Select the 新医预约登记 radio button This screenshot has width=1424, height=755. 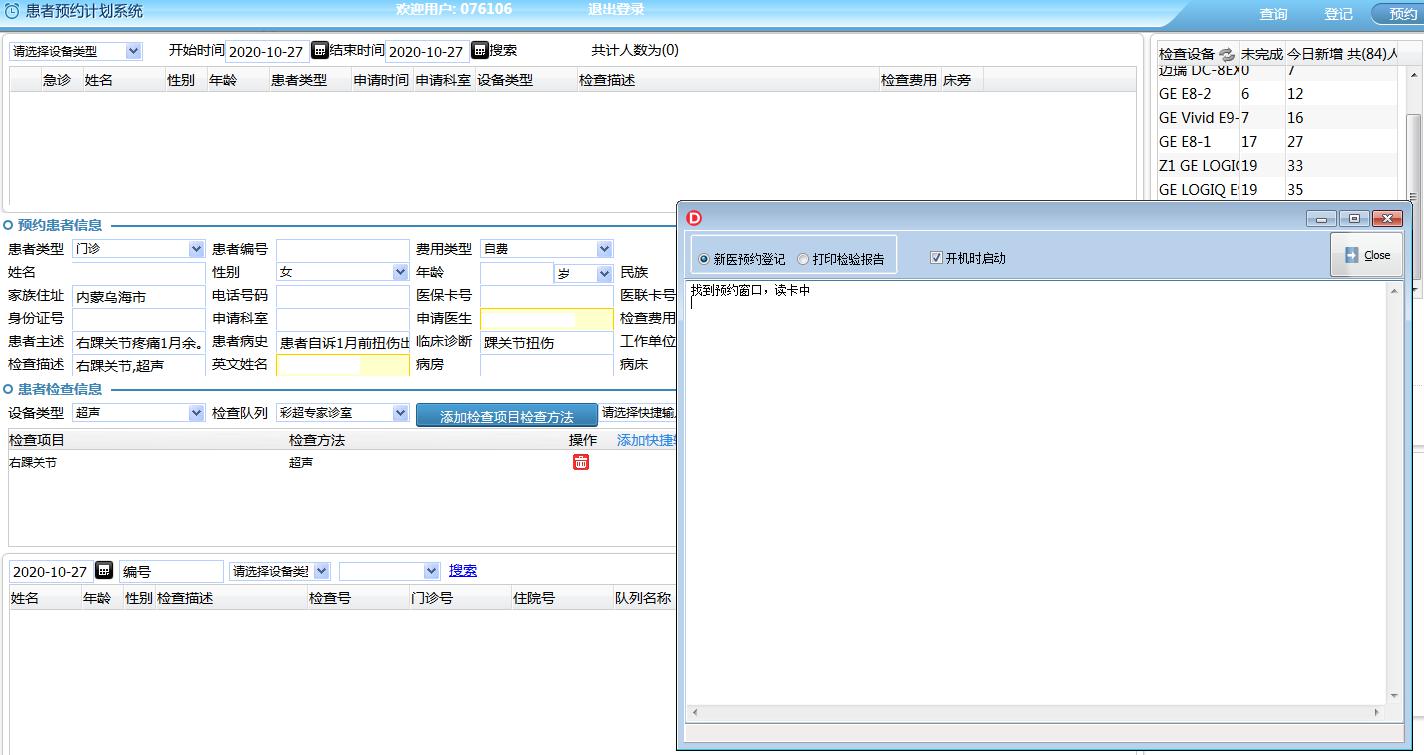click(x=704, y=259)
